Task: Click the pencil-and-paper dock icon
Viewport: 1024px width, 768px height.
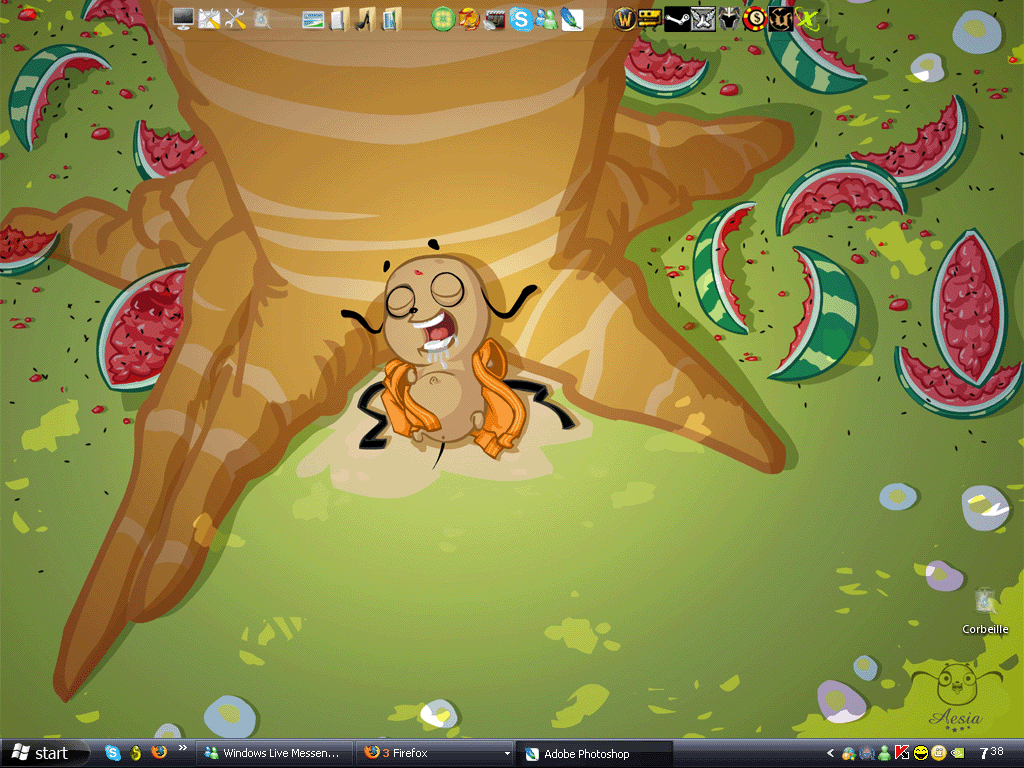Action: coord(209,18)
